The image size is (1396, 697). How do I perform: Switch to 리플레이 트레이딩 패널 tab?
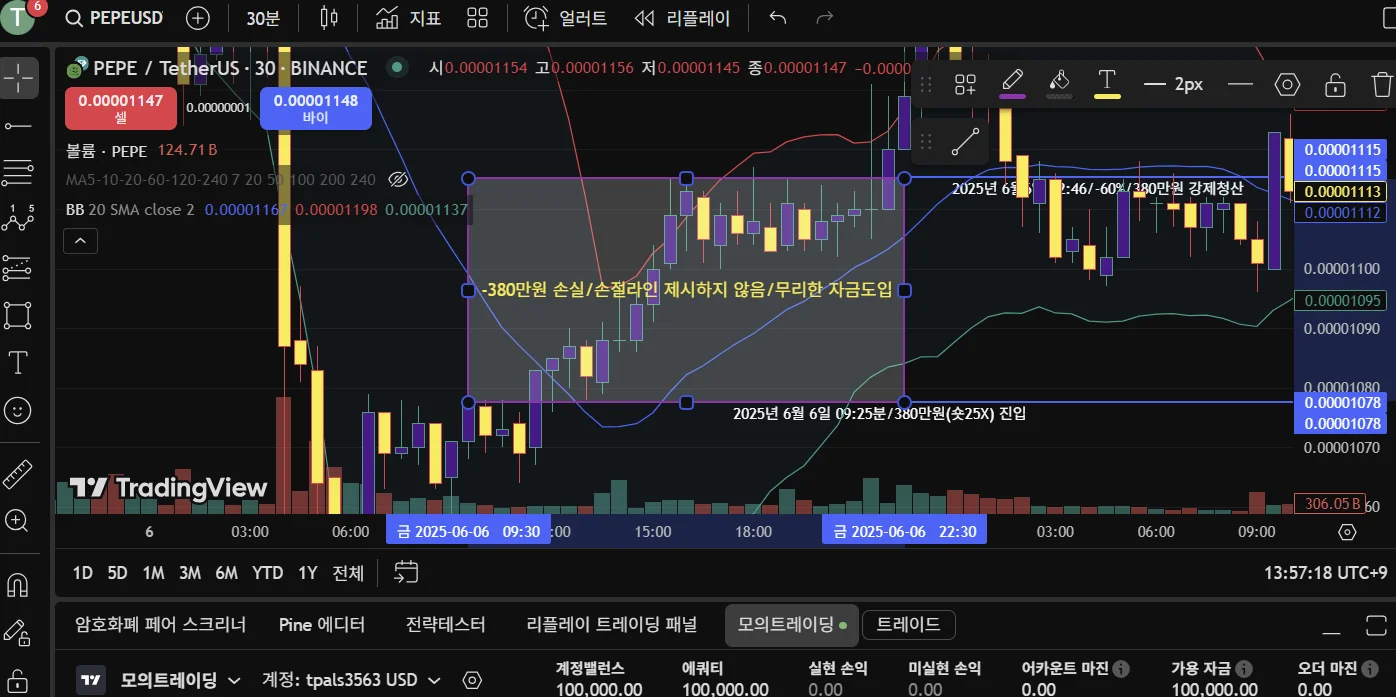coord(612,625)
